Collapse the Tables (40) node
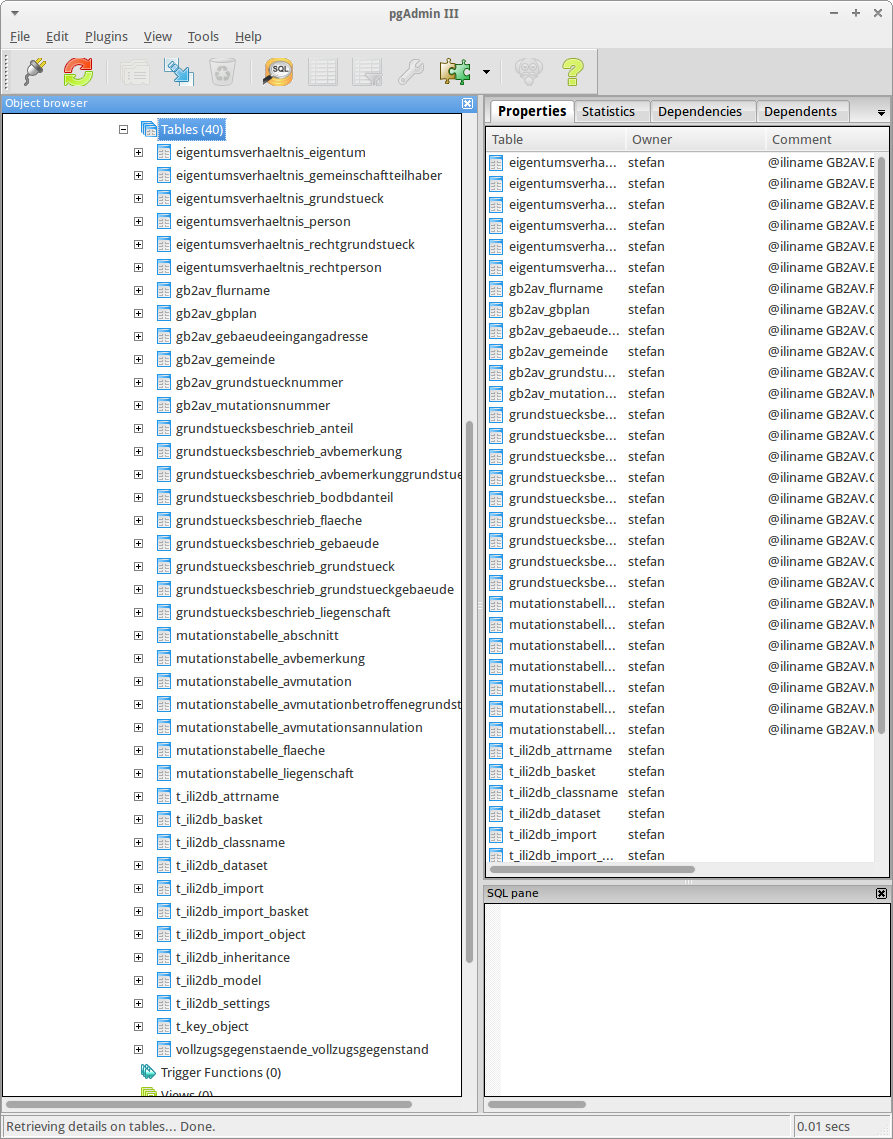Screen dimensions: 893x1139 point(124,129)
